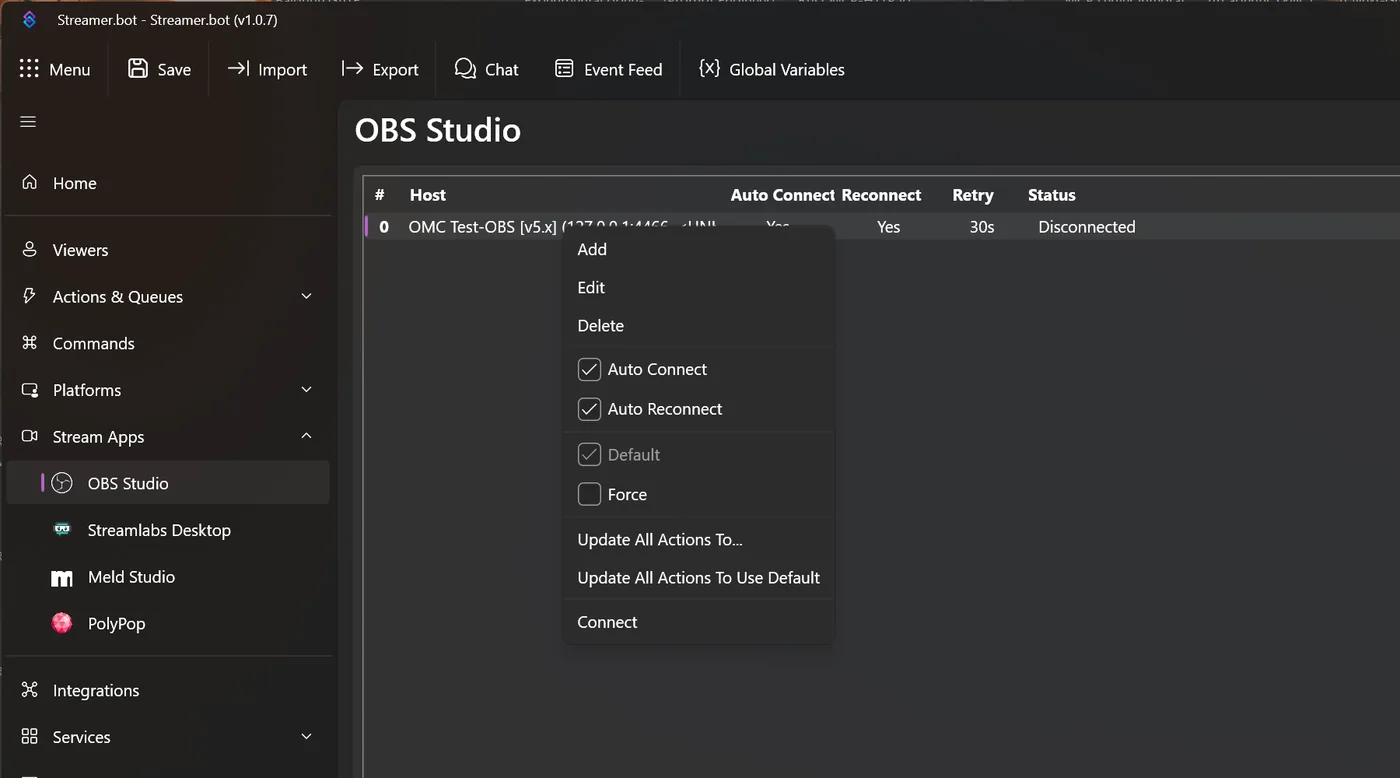Click the Default checkbox in context menu
This screenshot has width=1400, height=778.
(x=589, y=455)
